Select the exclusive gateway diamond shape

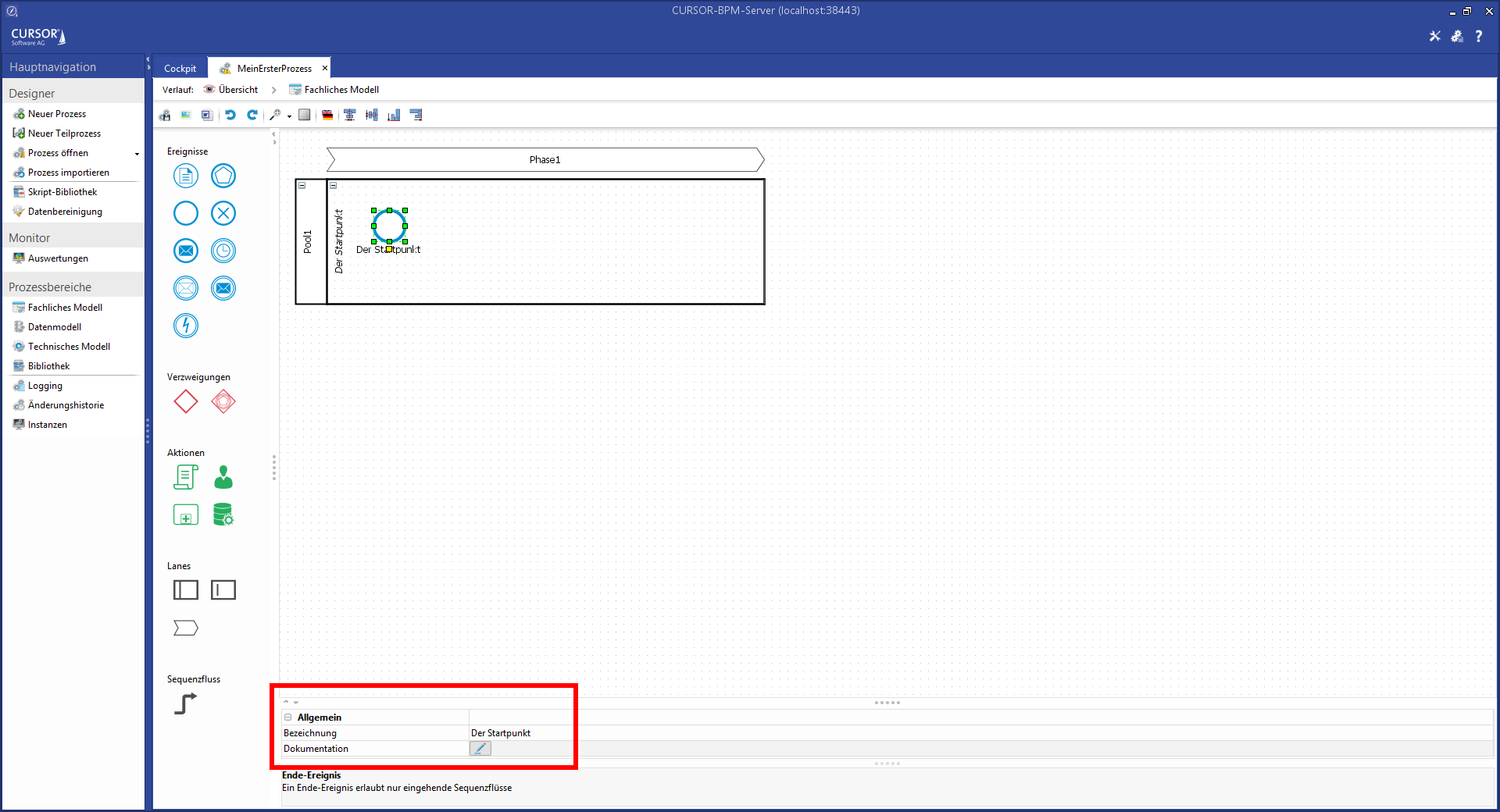pyautogui.click(x=186, y=401)
